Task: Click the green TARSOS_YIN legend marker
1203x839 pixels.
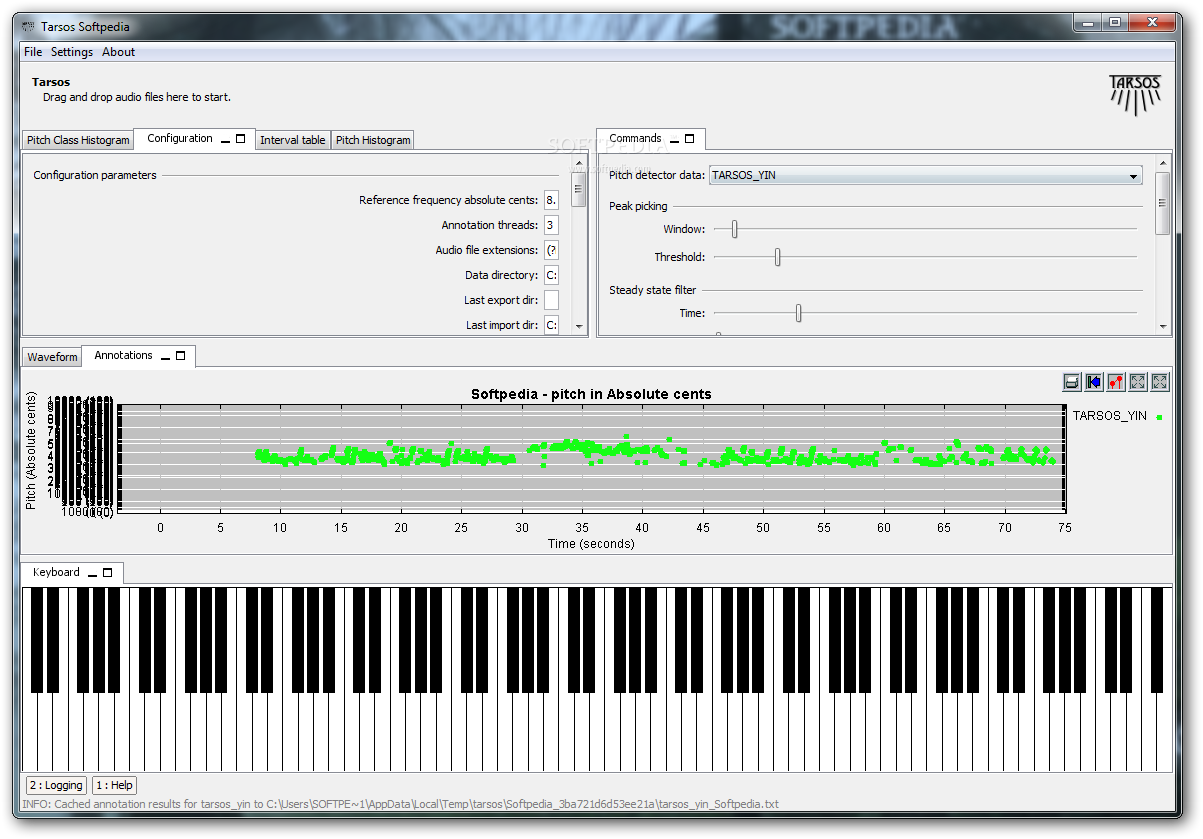Action: pos(1159,416)
